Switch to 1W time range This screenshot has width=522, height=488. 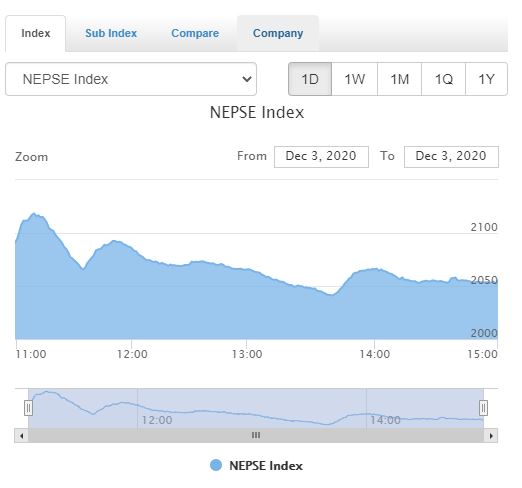click(x=354, y=79)
